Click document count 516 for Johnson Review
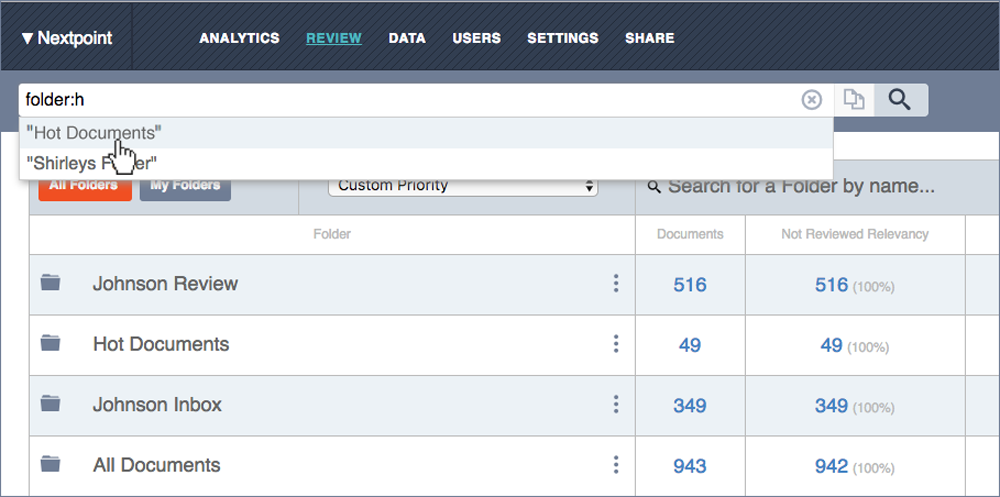1000x497 pixels. (x=690, y=284)
